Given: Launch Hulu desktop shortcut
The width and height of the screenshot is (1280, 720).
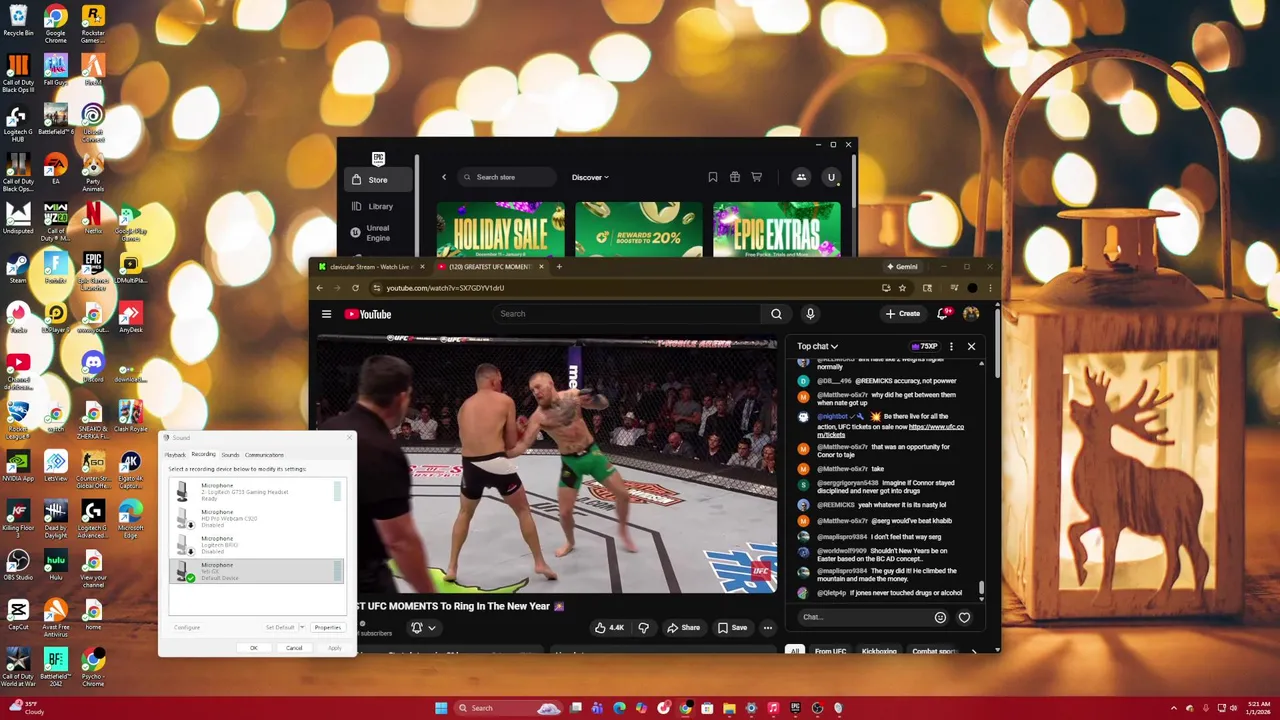Looking at the screenshot, I should click(55, 564).
